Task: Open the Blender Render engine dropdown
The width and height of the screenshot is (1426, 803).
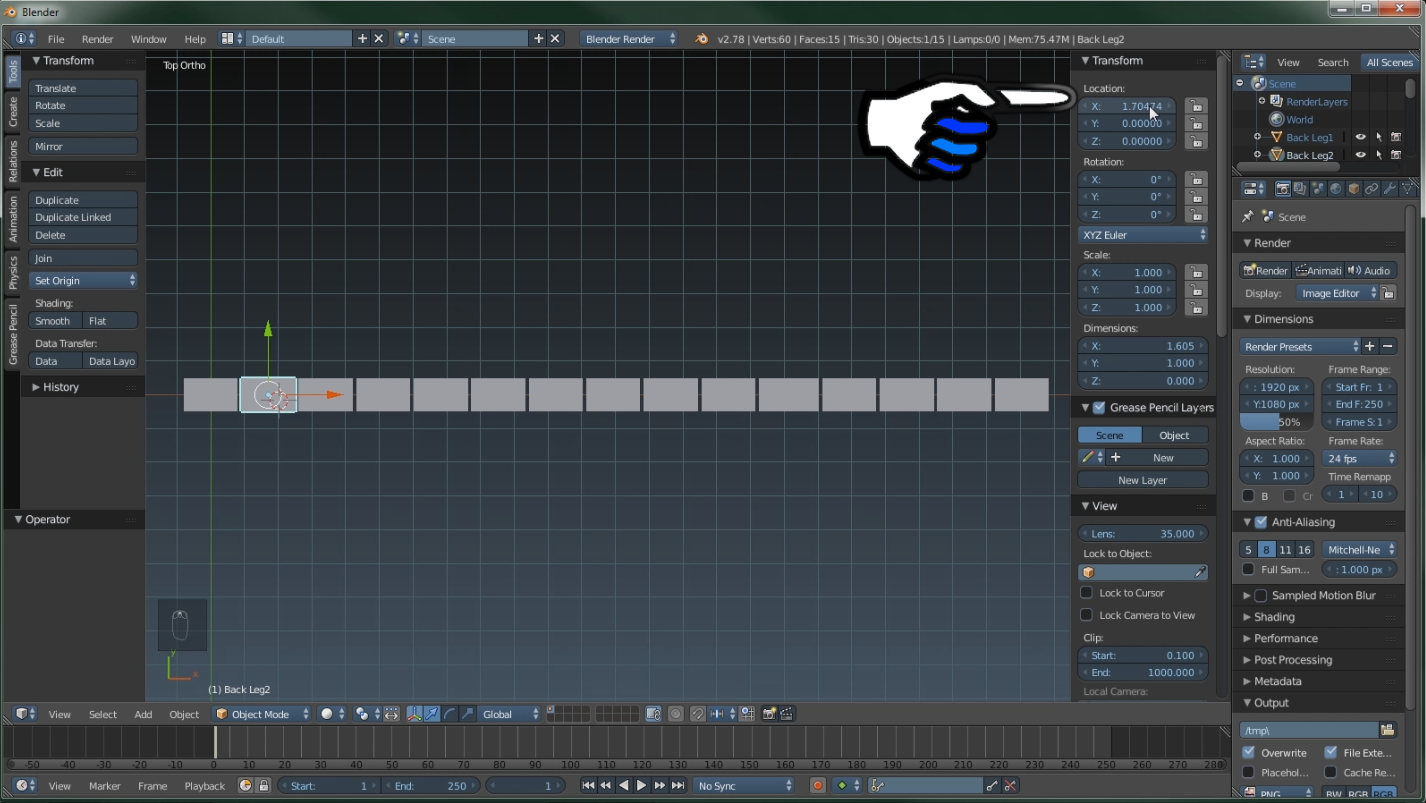Action: coord(630,39)
